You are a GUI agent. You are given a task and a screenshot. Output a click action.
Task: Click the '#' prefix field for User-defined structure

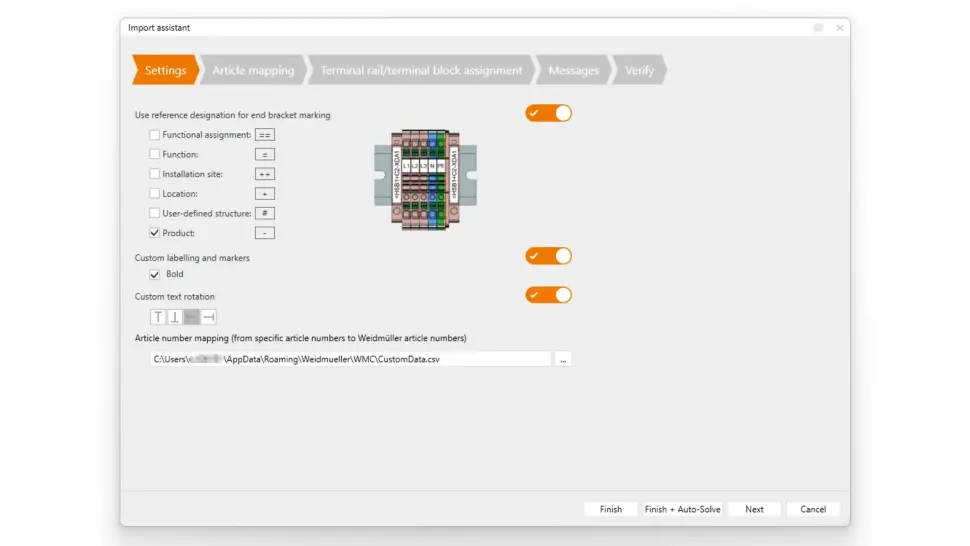(x=264, y=213)
